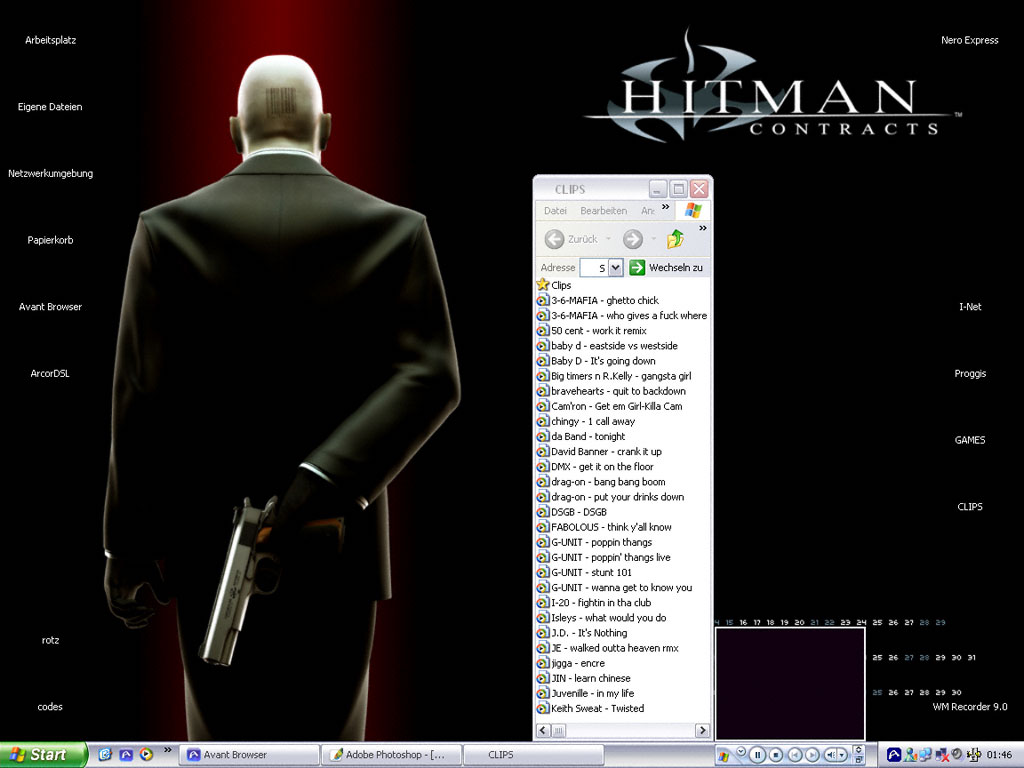The height and width of the screenshot is (768, 1024).
Task: Click Windows flag logo in CLIPS menu bar
Action: (693, 210)
